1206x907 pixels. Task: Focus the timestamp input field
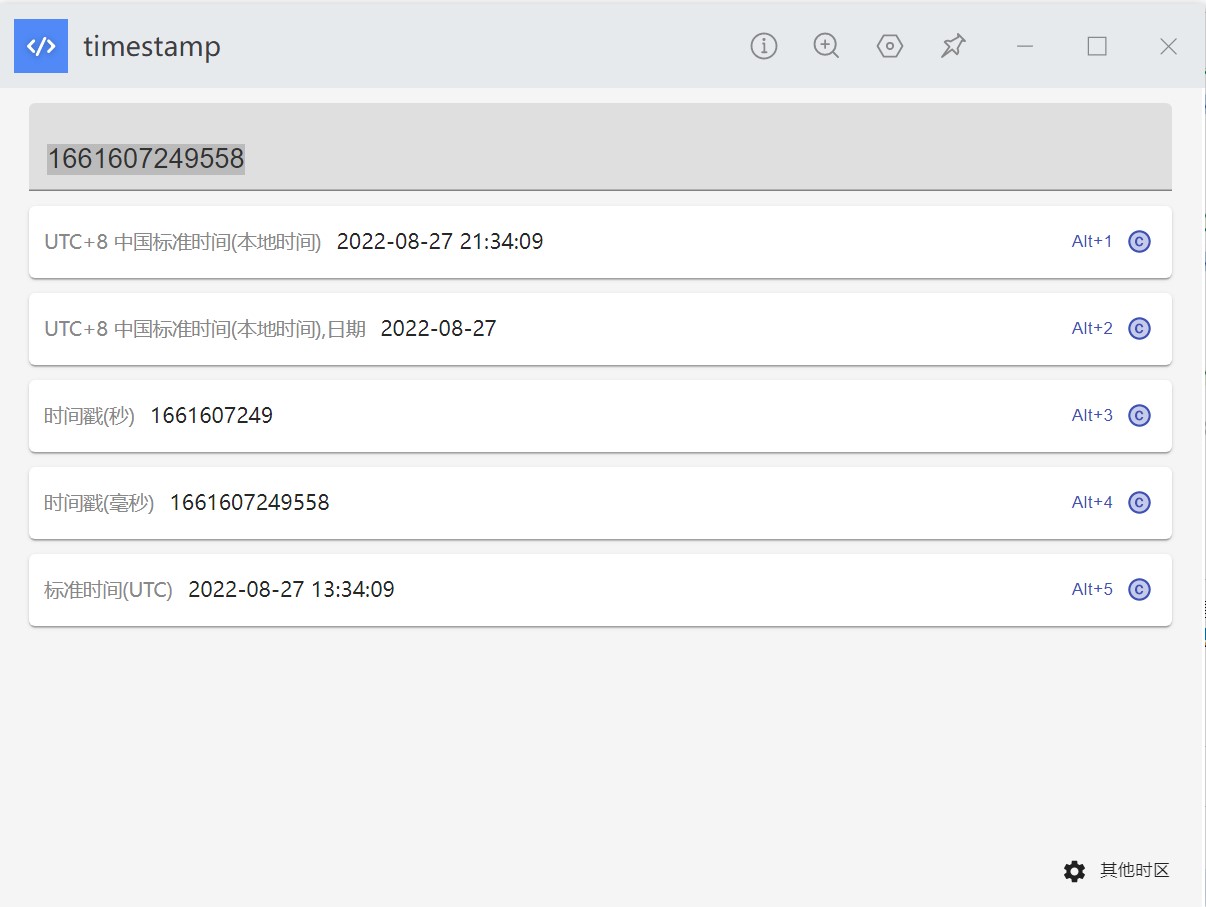coord(600,147)
